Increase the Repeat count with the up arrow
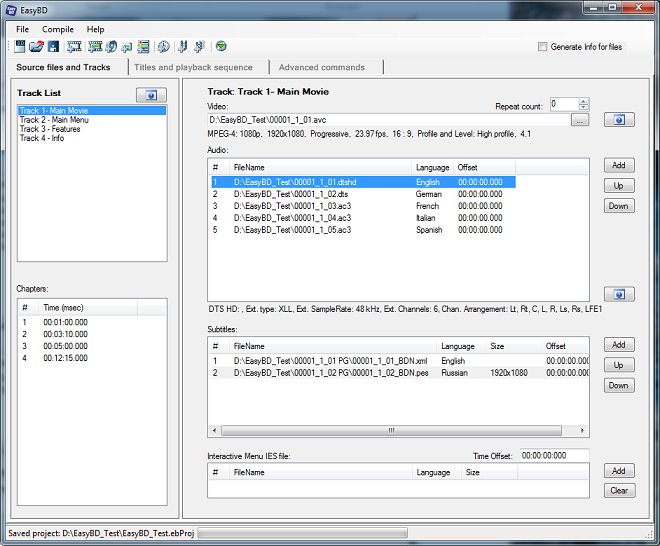 583,101
